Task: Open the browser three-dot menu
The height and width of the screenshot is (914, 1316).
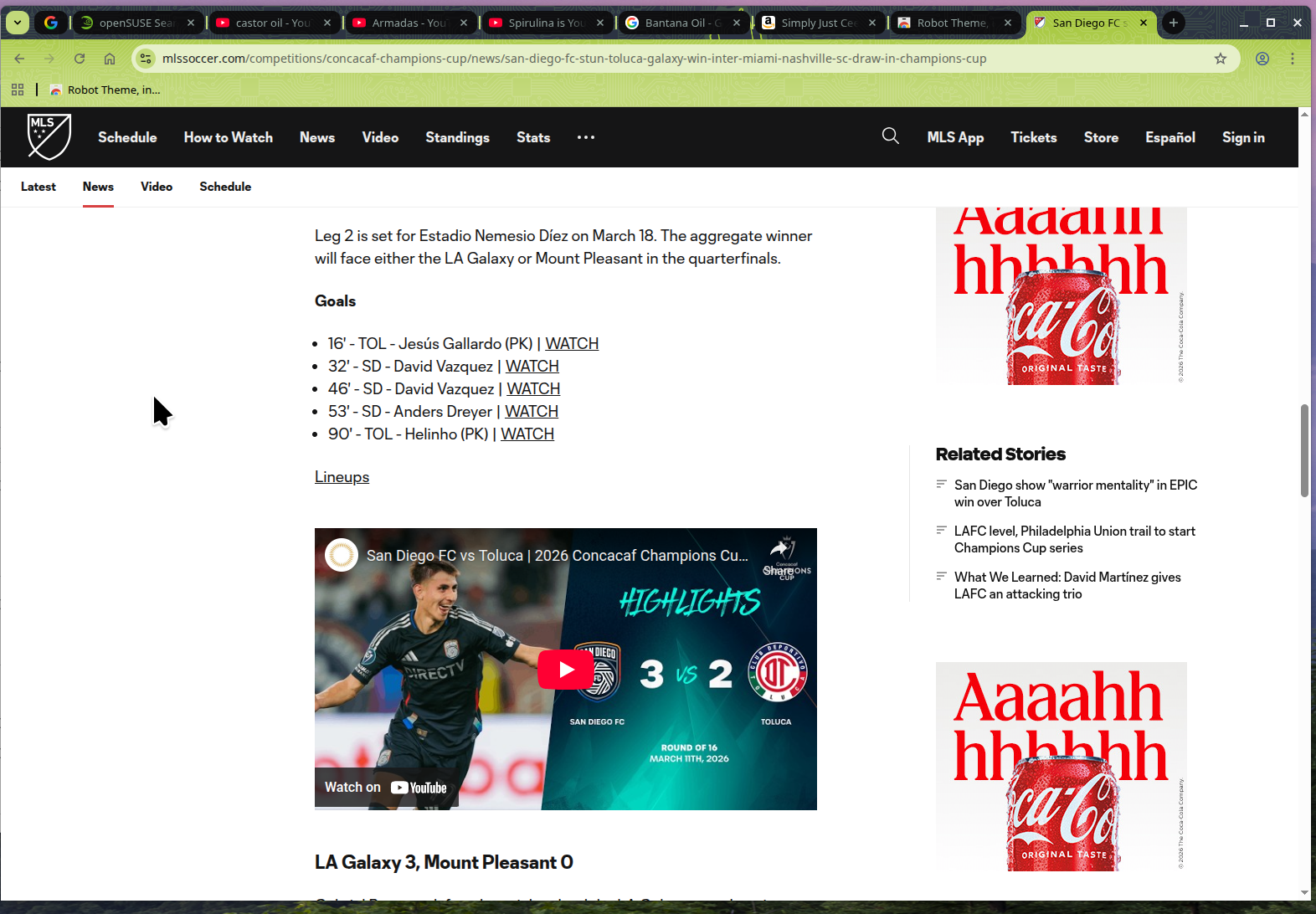Action: (1293, 59)
